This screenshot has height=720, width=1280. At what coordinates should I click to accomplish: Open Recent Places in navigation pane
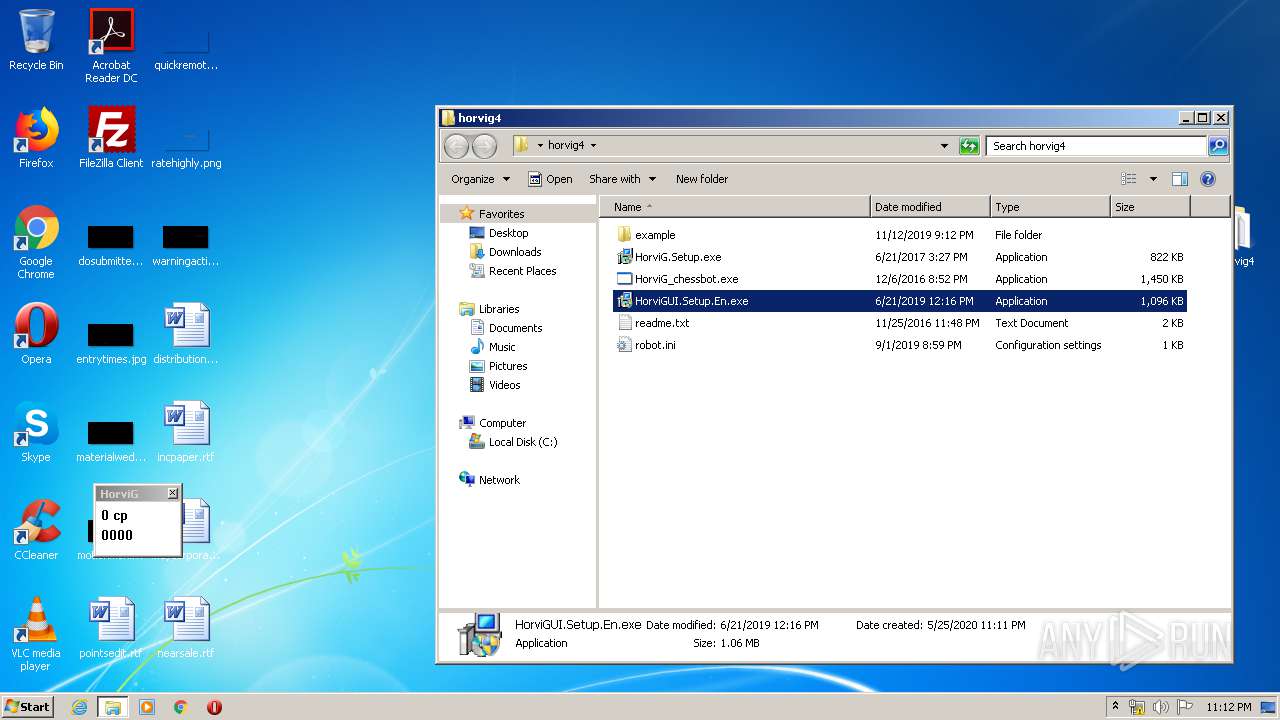click(522, 271)
